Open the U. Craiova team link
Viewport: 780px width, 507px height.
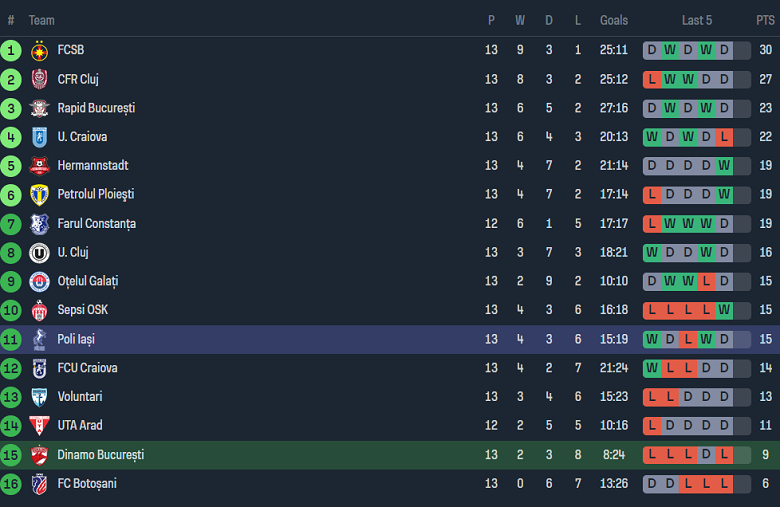pos(82,137)
